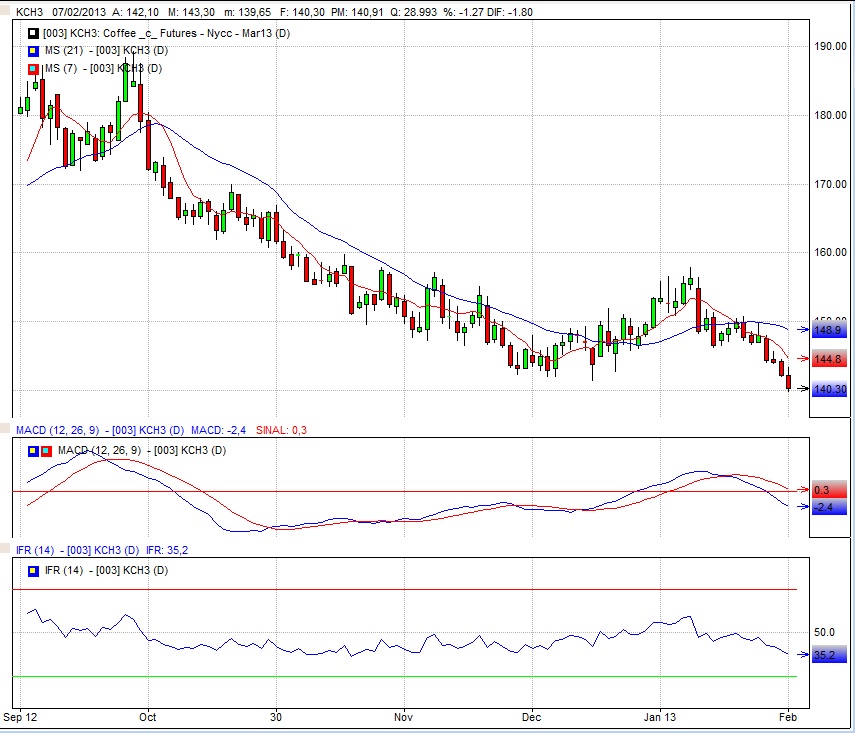Click the black-white KCH3 Coffee Futures legend icon

(x=33, y=35)
